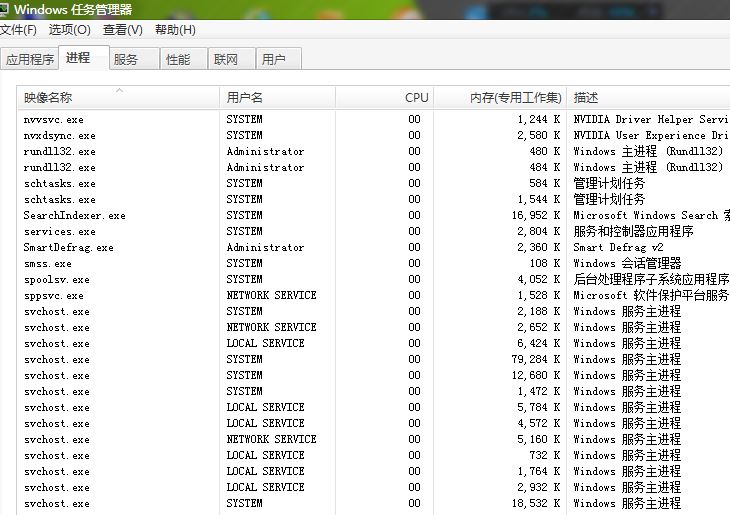
Task: Select the SearchIndexer.exe process row
Action: [75, 215]
